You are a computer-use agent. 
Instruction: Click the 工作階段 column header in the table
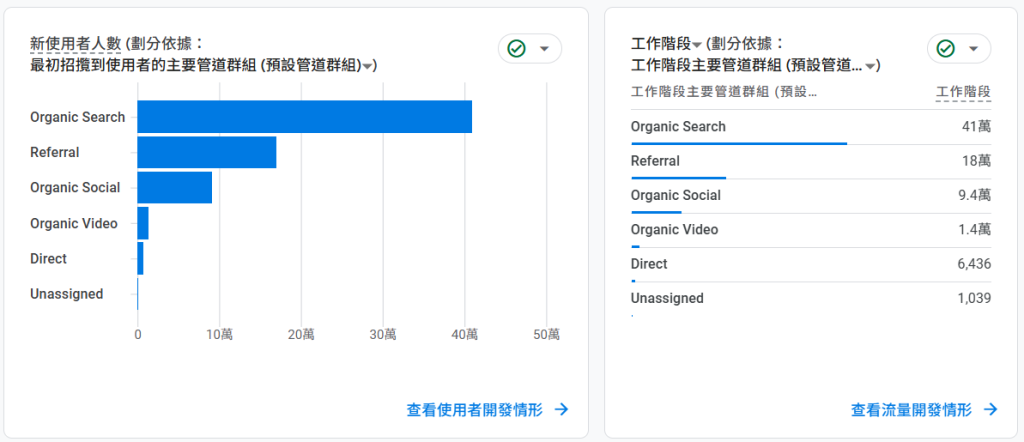pyautogui.click(x=963, y=92)
